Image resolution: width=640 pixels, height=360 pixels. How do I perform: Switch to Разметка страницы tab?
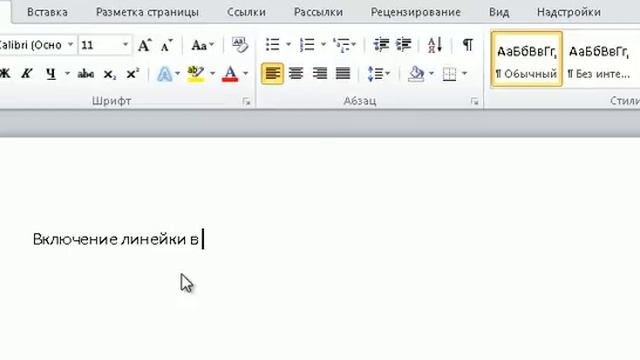pos(147,12)
